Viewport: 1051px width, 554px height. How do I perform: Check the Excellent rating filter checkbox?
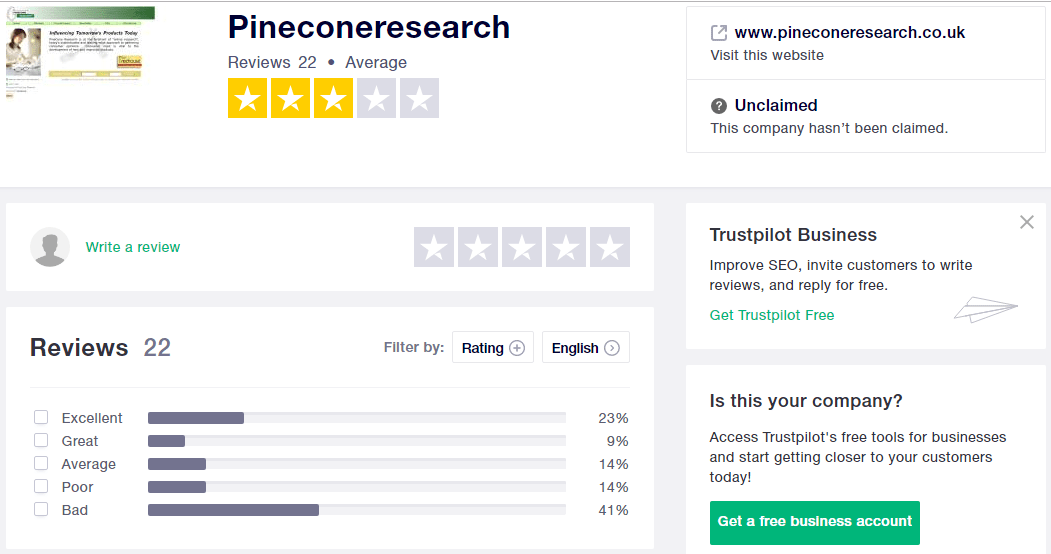(x=41, y=417)
